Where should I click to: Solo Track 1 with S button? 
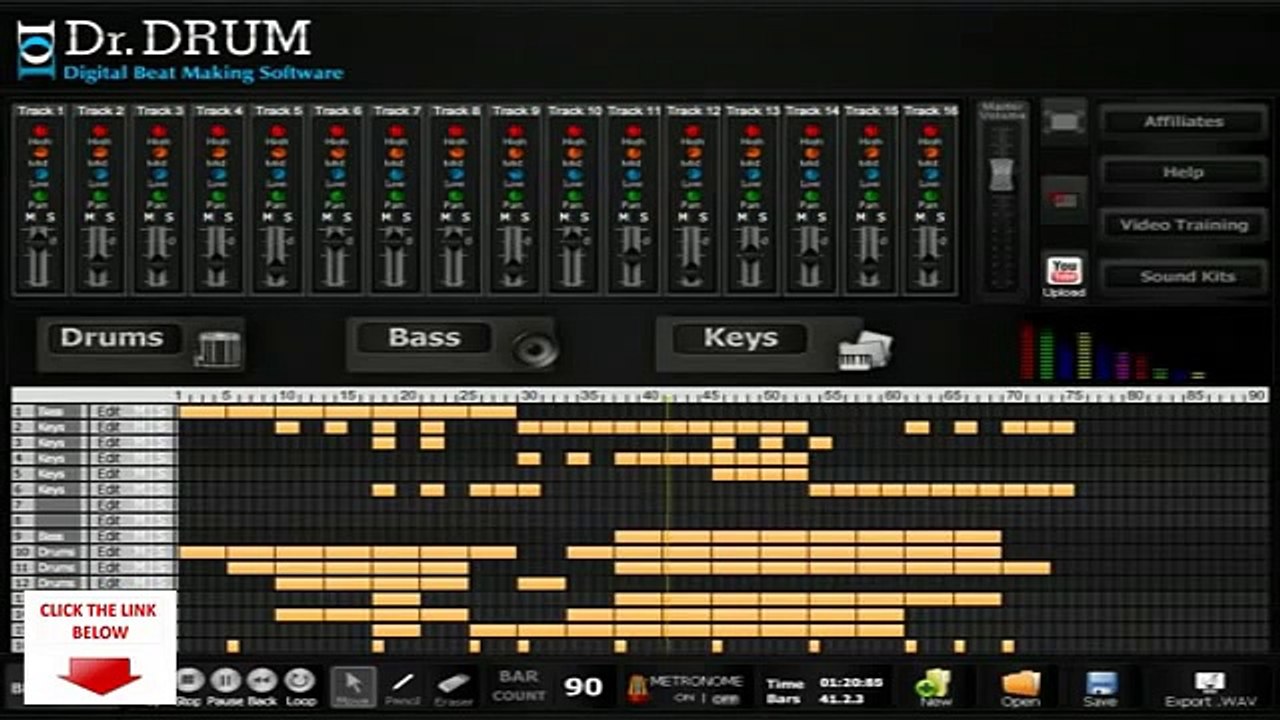coord(51,218)
